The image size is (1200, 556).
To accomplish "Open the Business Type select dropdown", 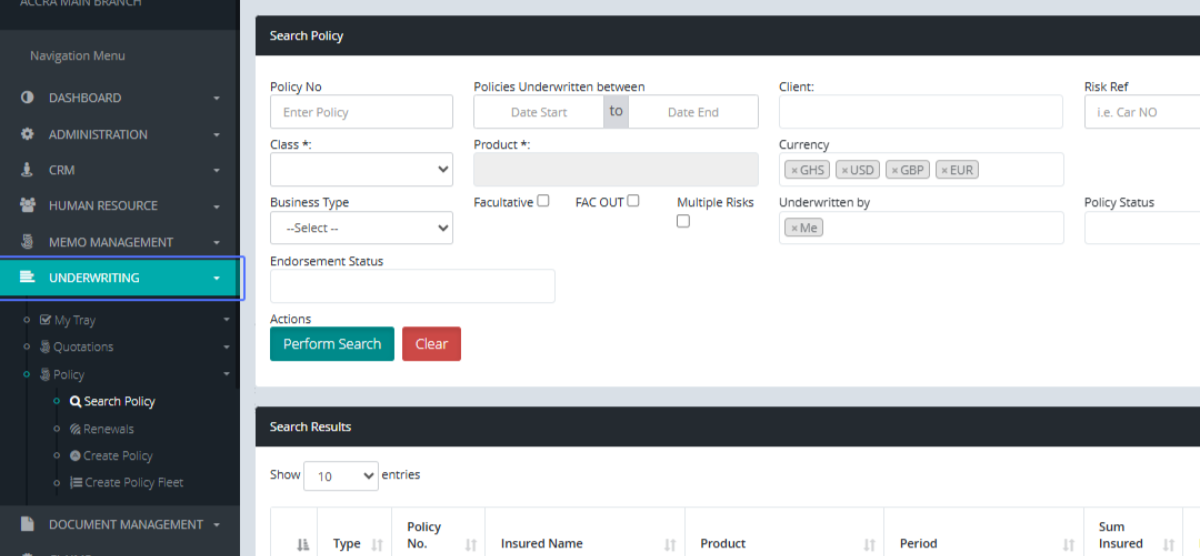I will click(x=361, y=228).
